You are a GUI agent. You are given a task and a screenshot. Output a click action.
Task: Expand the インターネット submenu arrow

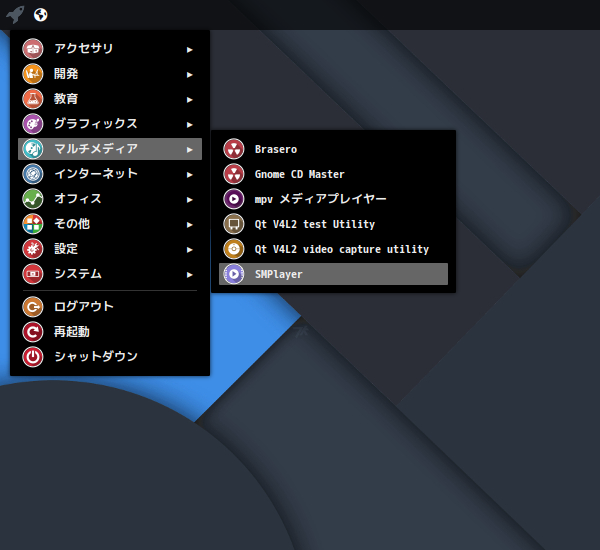click(x=189, y=175)
